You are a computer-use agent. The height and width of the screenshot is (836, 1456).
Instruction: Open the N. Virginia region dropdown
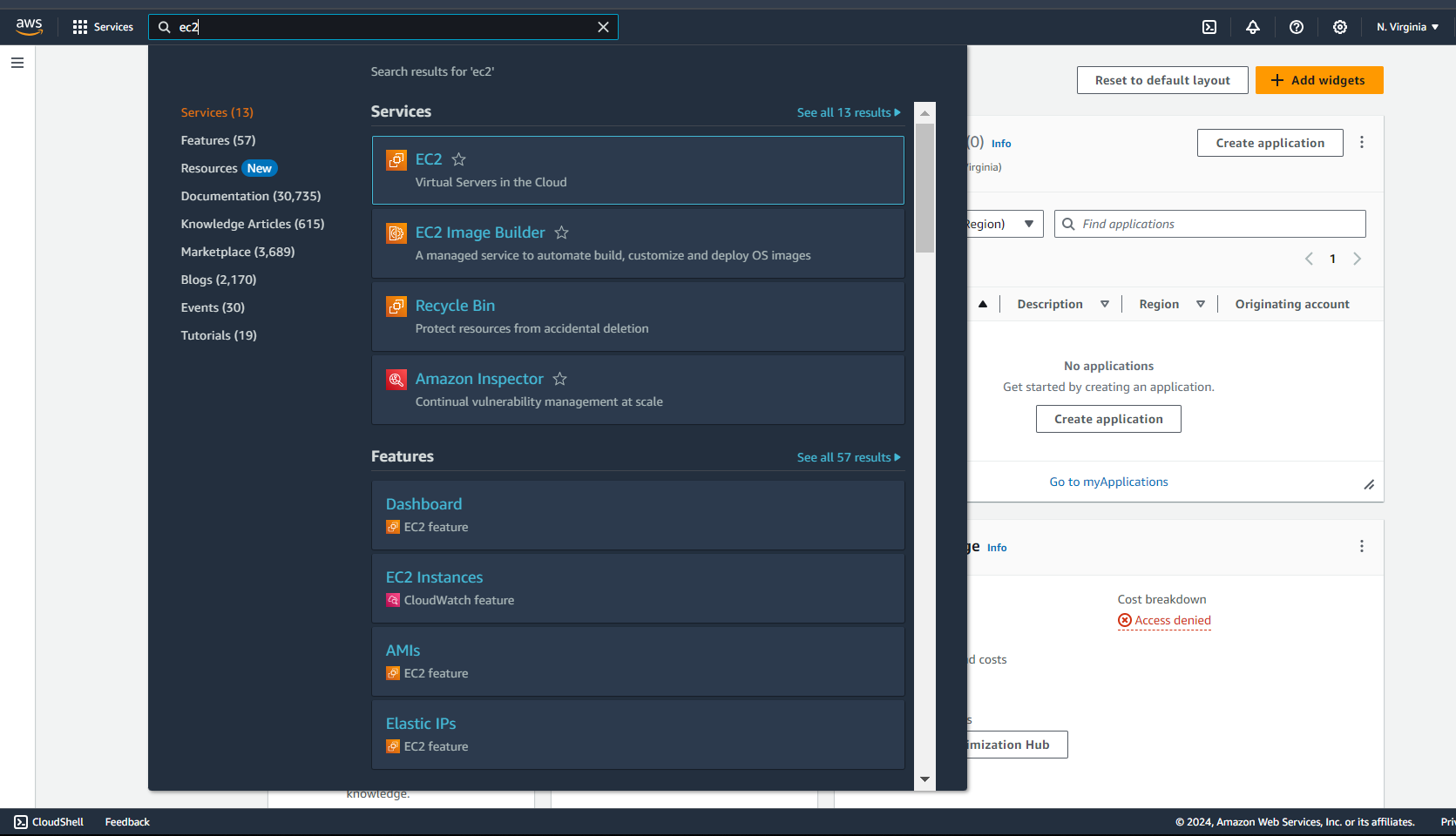click(x=1406, y=26)
